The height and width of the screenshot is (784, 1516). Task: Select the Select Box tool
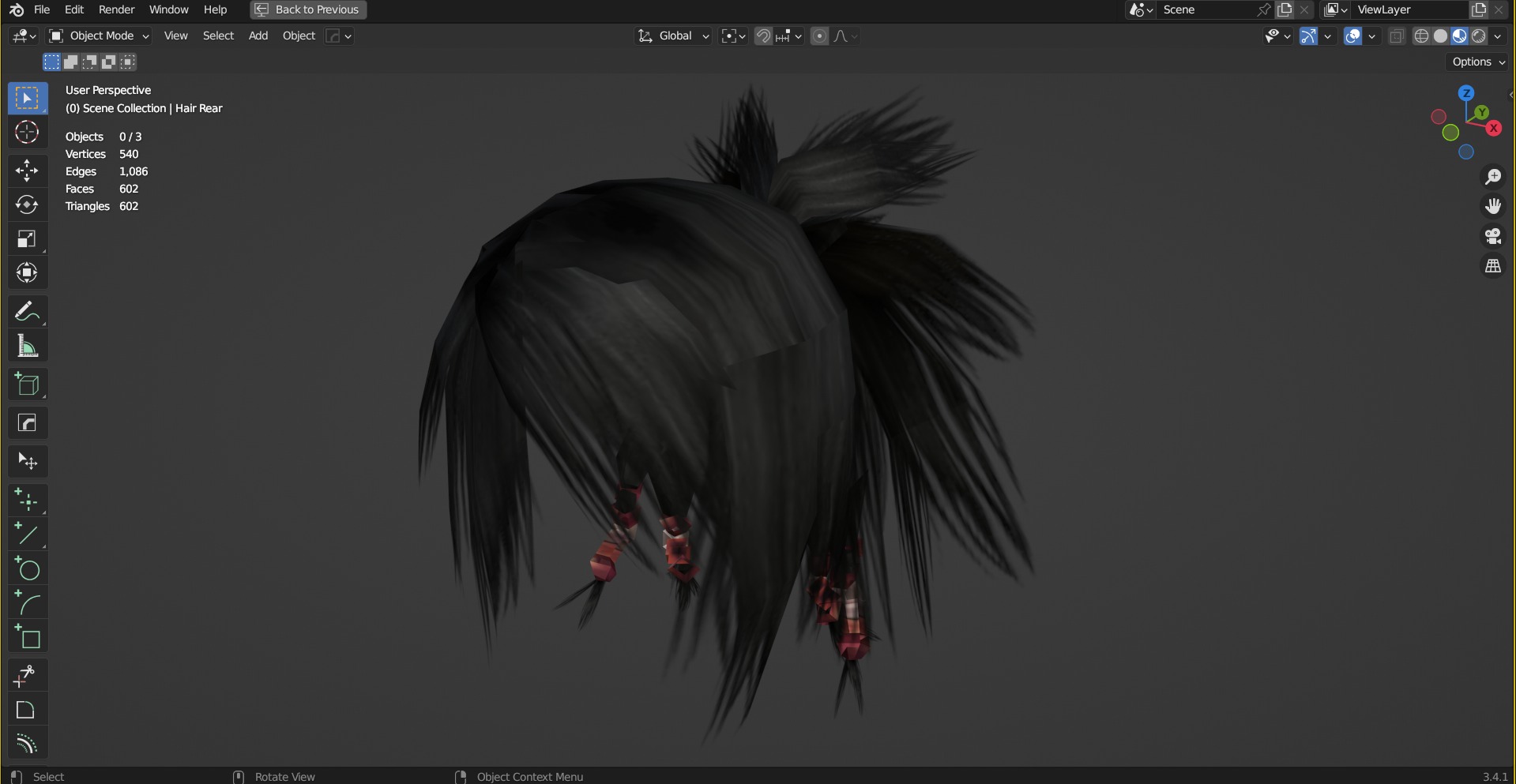pos(28,98)
